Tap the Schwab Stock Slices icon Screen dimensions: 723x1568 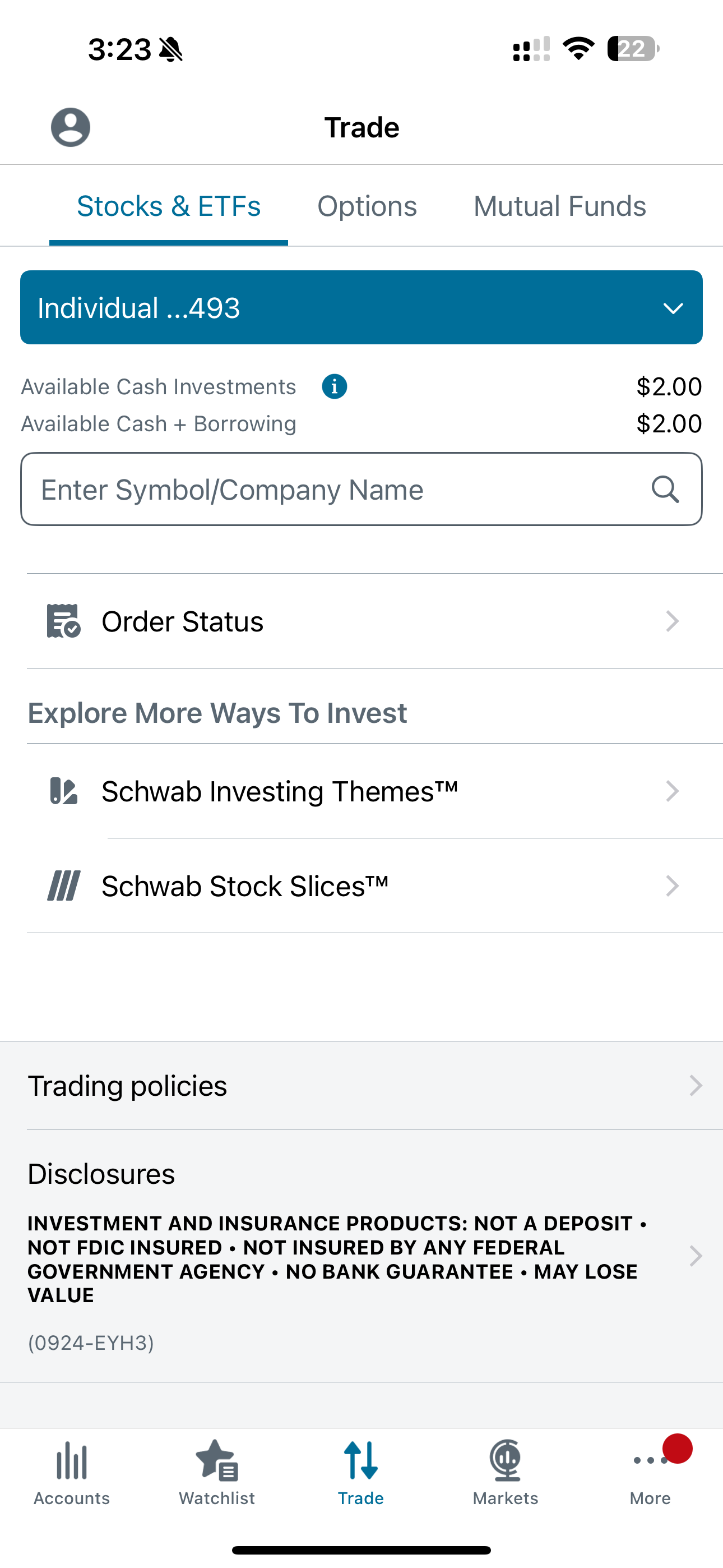[63, 886]
